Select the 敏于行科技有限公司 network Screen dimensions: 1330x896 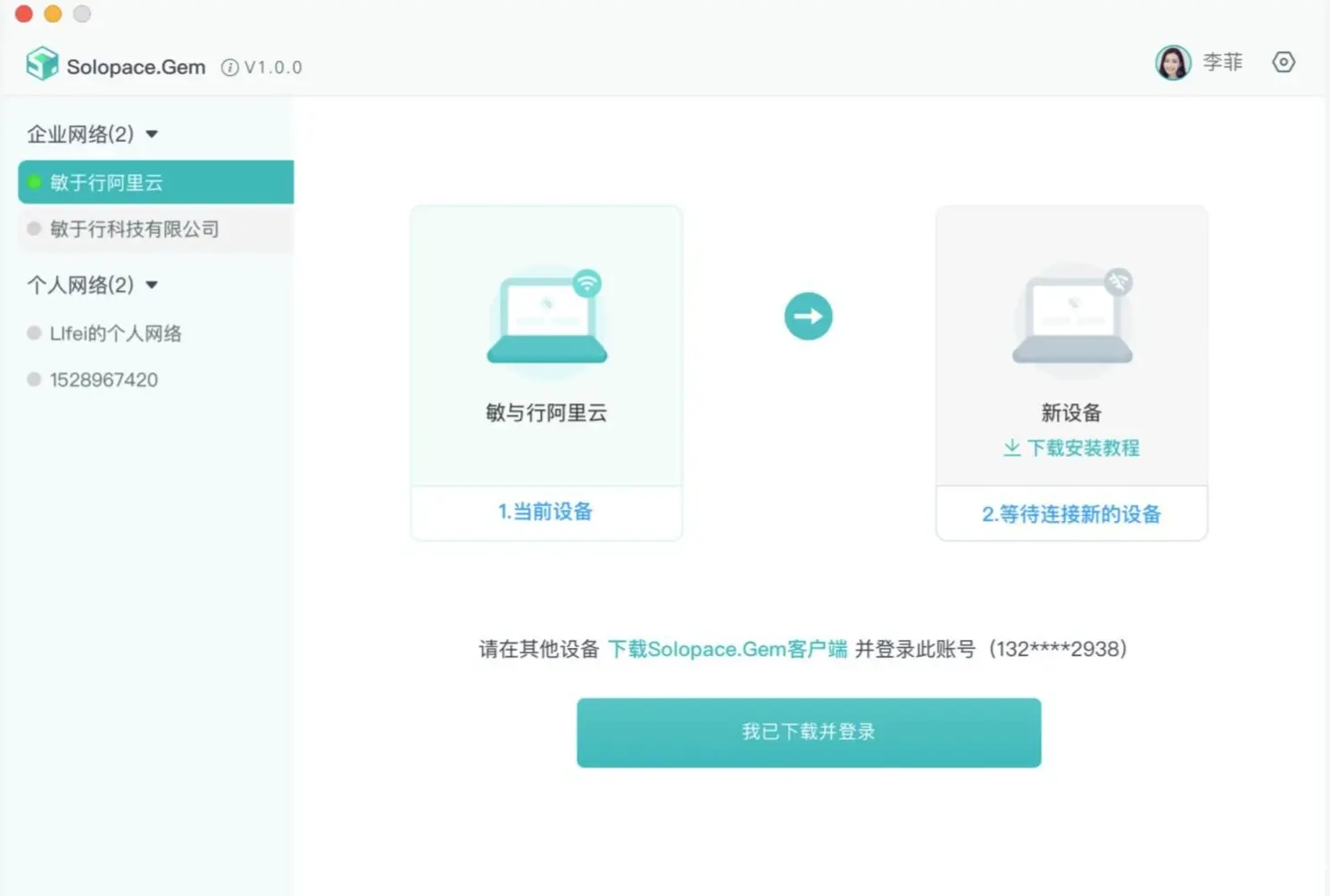click(x=155, y=228)
